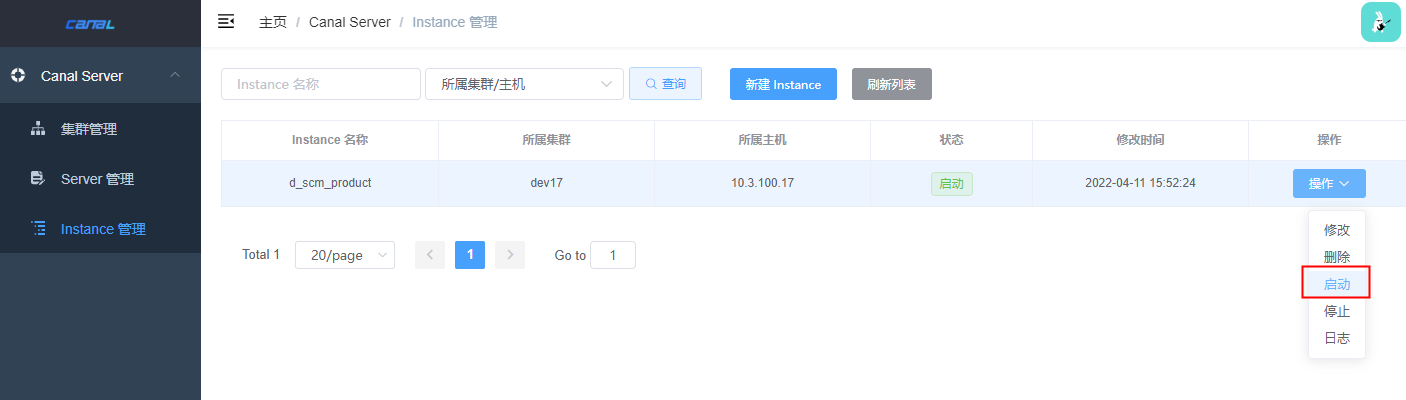
Task: Open the 操作 dropdown button
Action: tap(1329, 183)
